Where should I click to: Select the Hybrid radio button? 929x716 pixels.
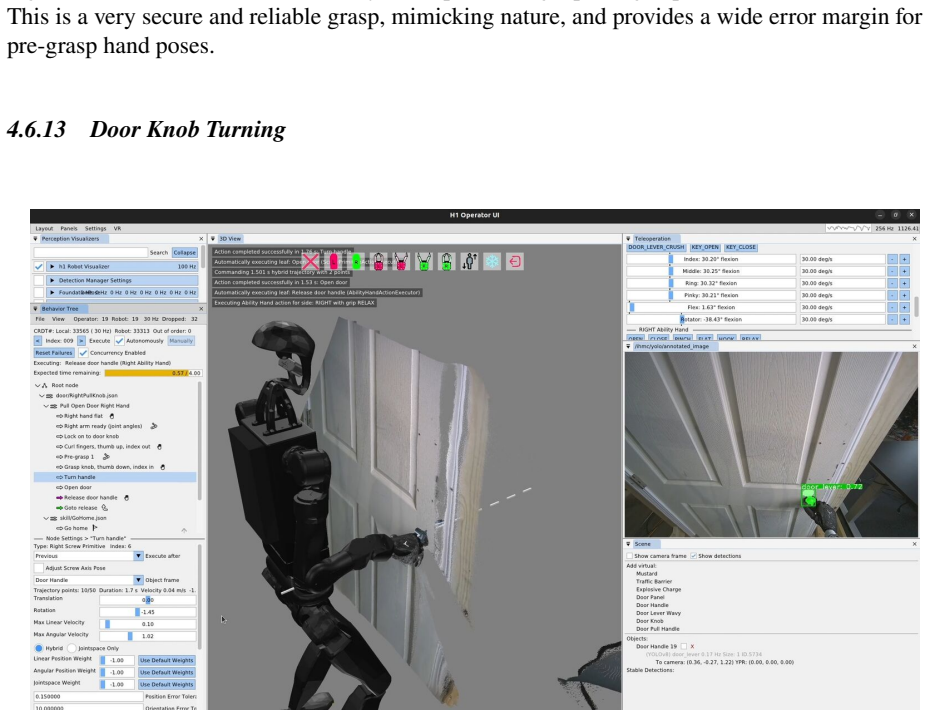point(39,648)
